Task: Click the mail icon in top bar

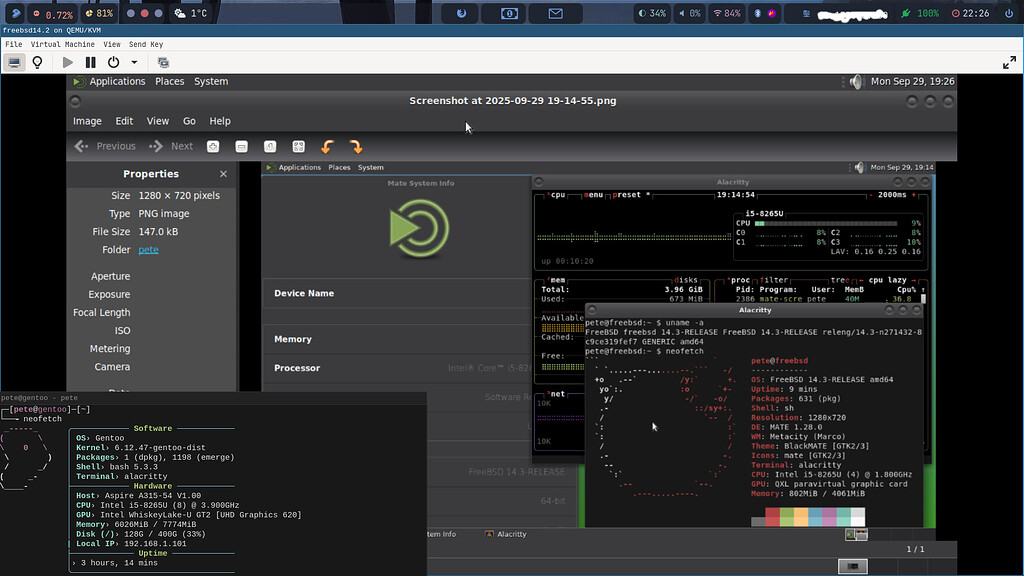Action: tap(555, 14)
